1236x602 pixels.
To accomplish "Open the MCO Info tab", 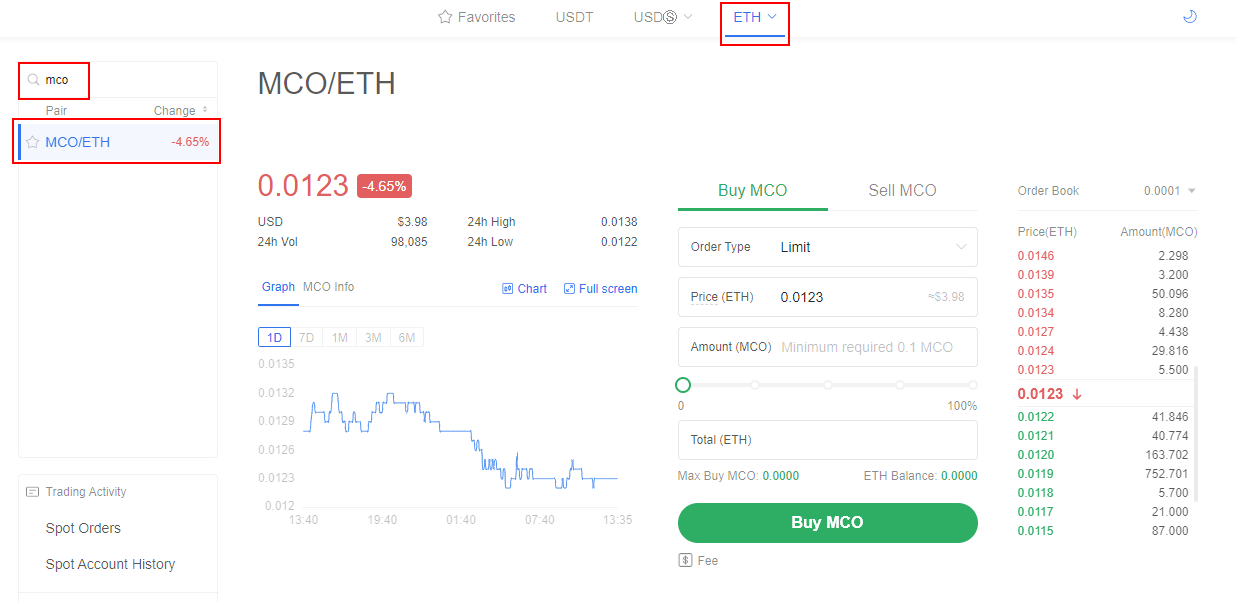I will [330, 287].
